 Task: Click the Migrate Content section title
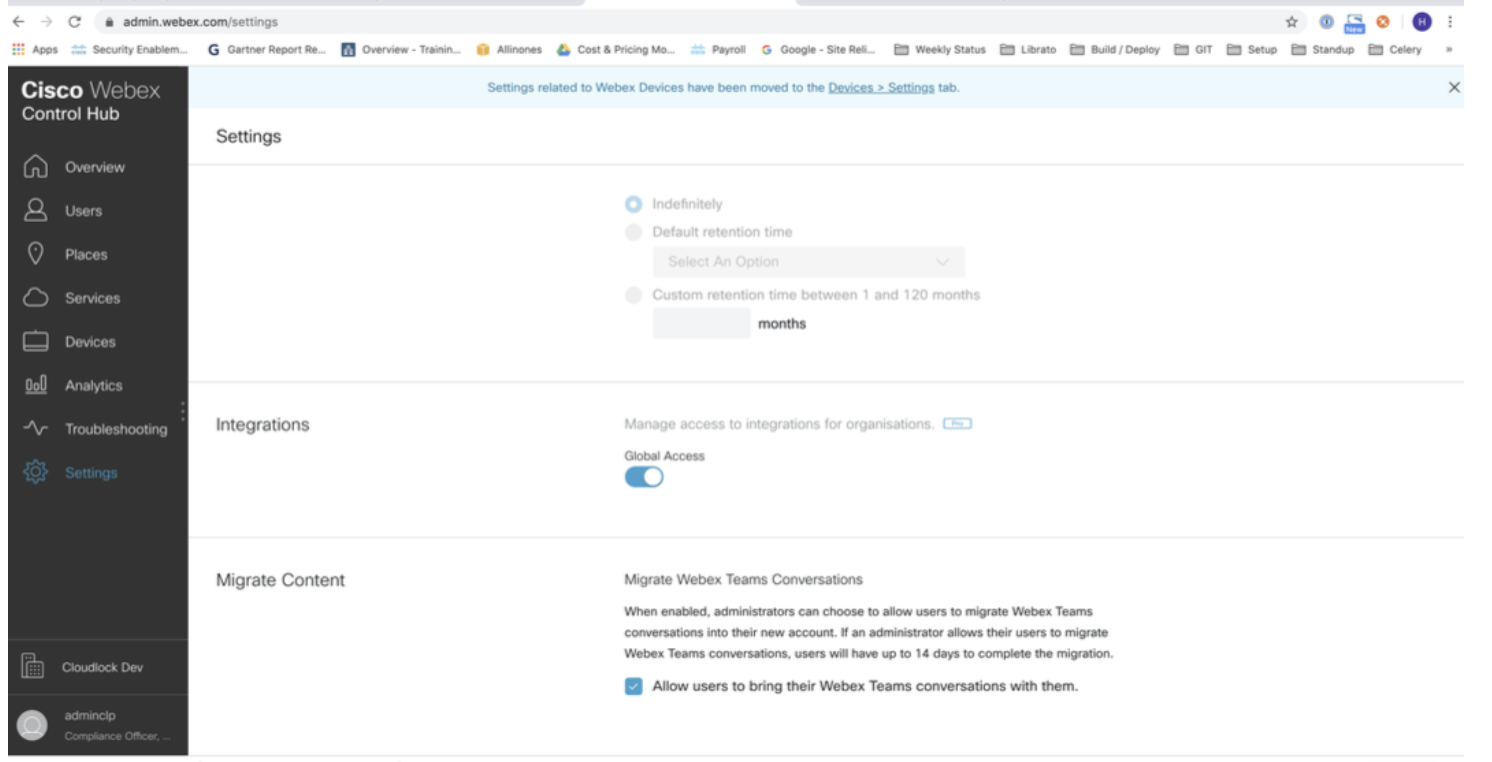click(281, 580)
